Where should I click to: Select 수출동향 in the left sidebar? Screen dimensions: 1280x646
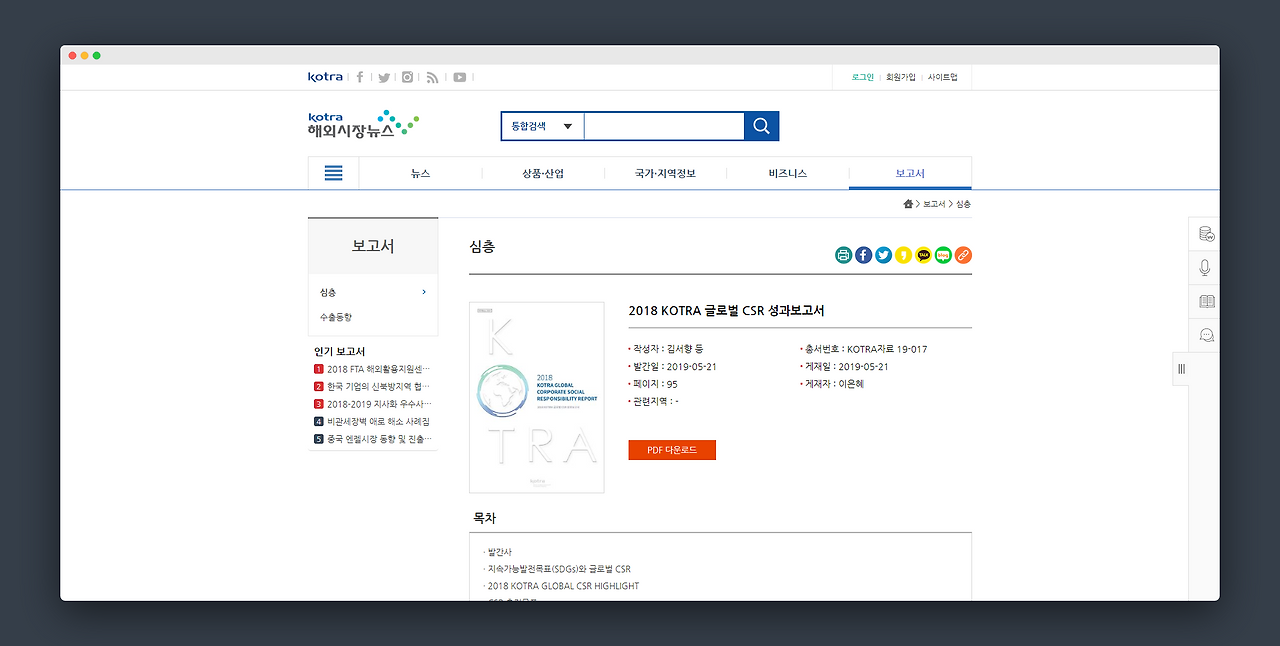[x=336, y=317]
